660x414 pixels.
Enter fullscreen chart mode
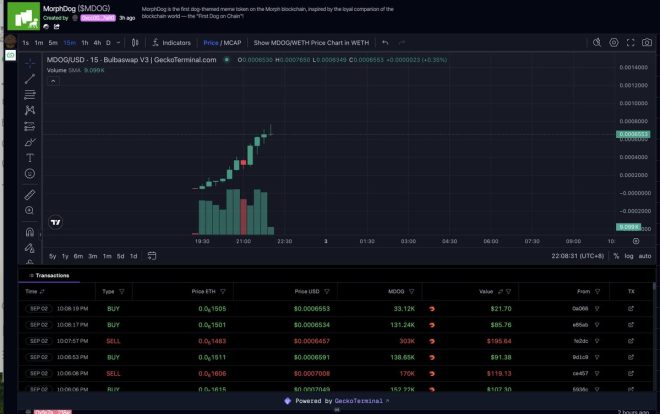[630, 42]
